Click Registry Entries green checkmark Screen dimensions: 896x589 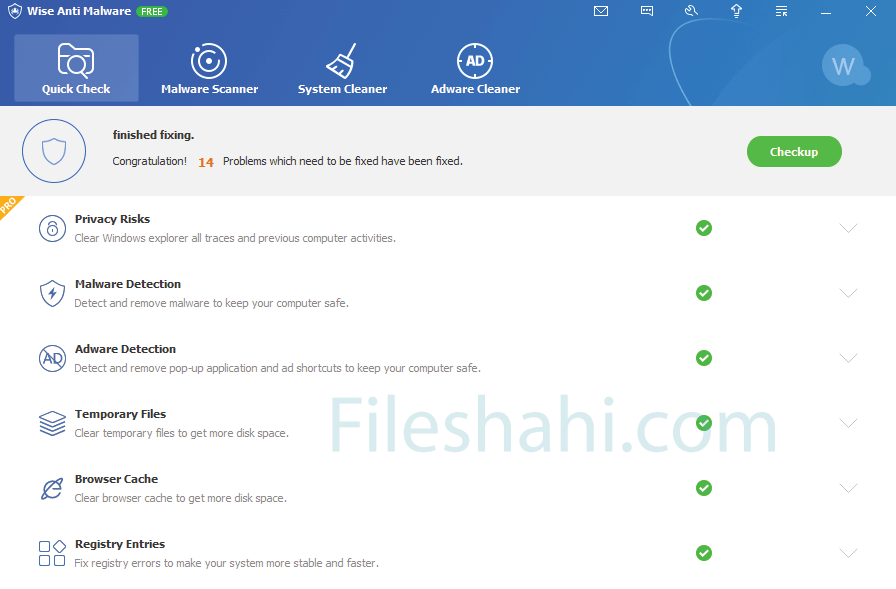pos(704,553)
